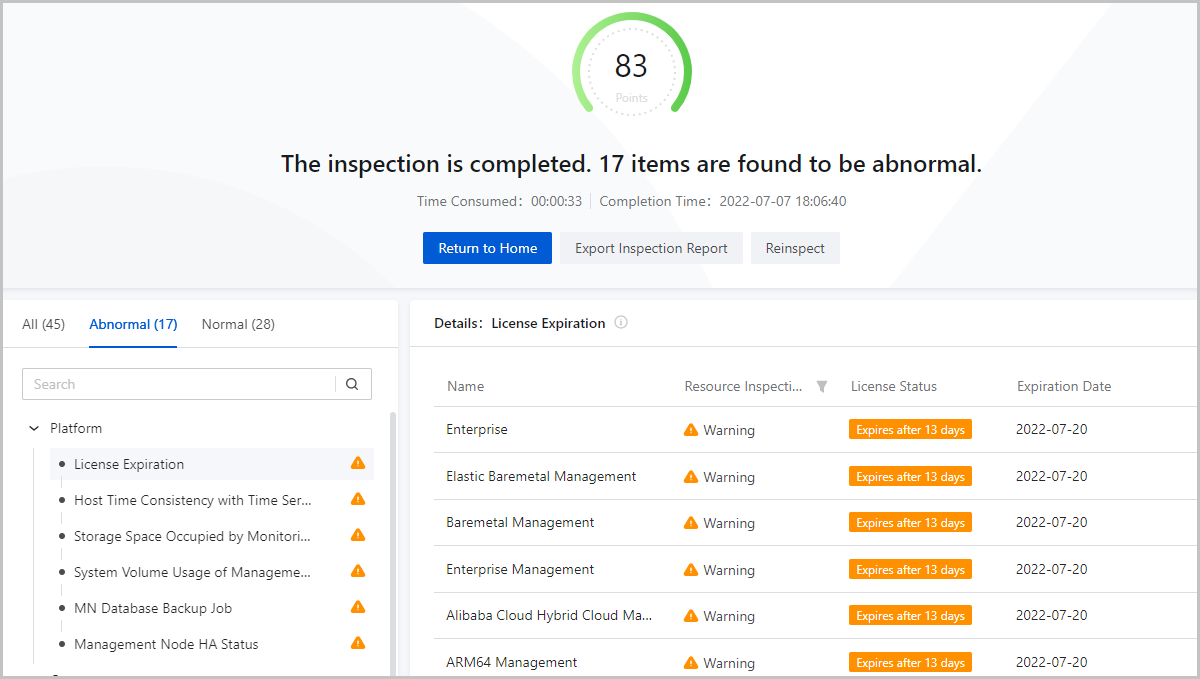Click the info icon beside License Expiration details

621,323
